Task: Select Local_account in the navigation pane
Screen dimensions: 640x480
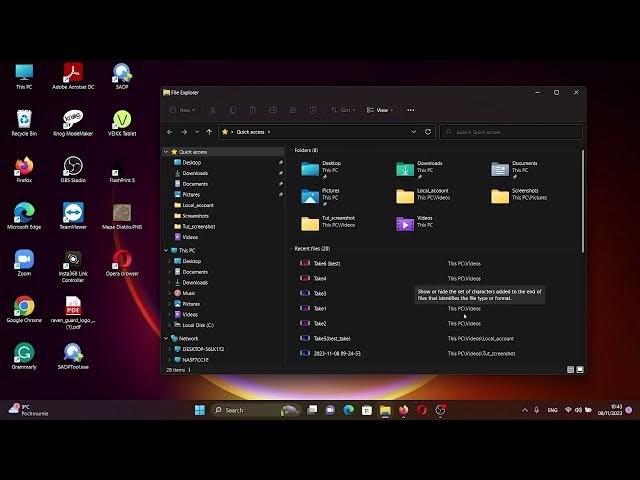Action: 198,205
